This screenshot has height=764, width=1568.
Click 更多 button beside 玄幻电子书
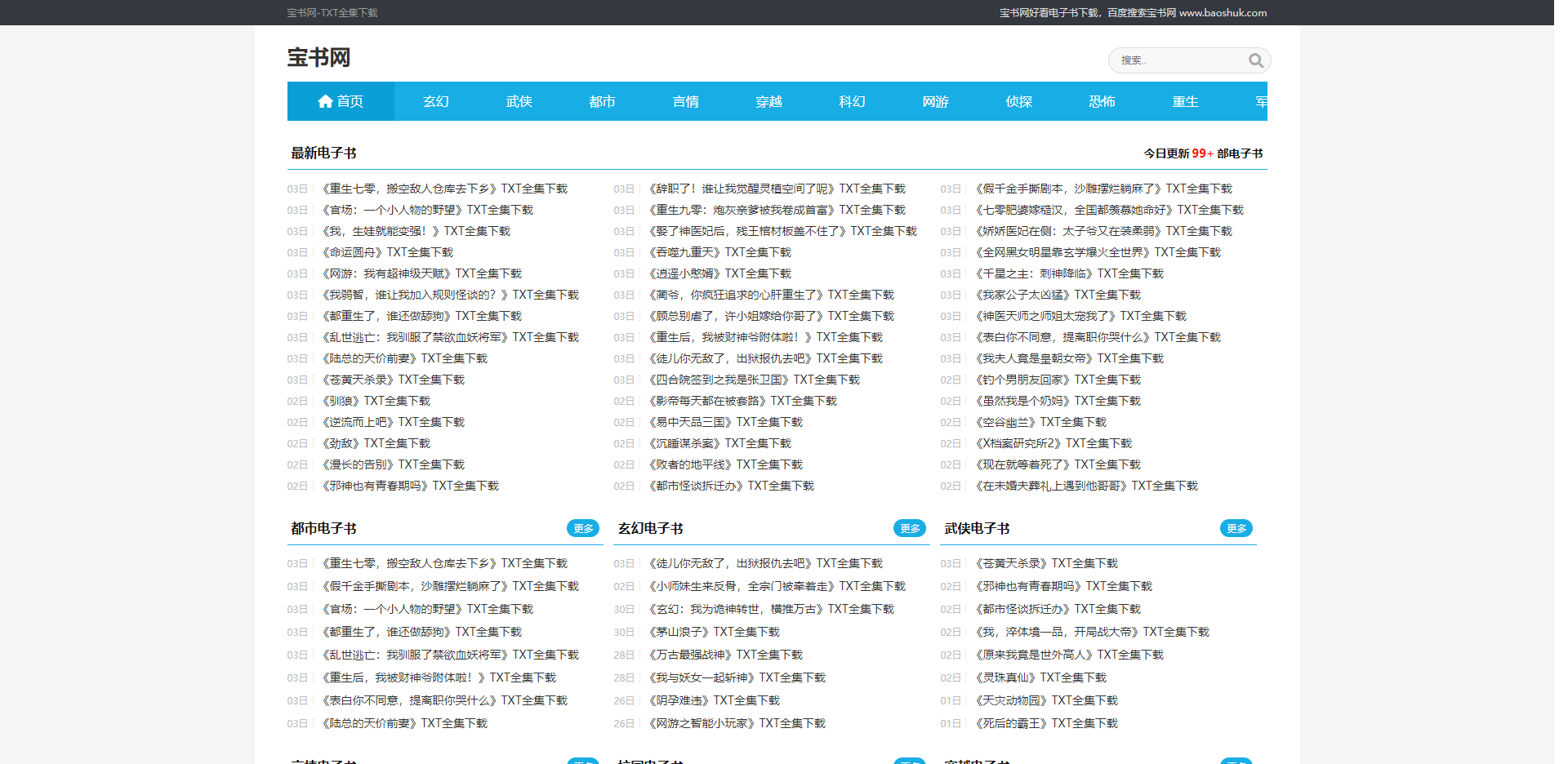coord(910,528)
